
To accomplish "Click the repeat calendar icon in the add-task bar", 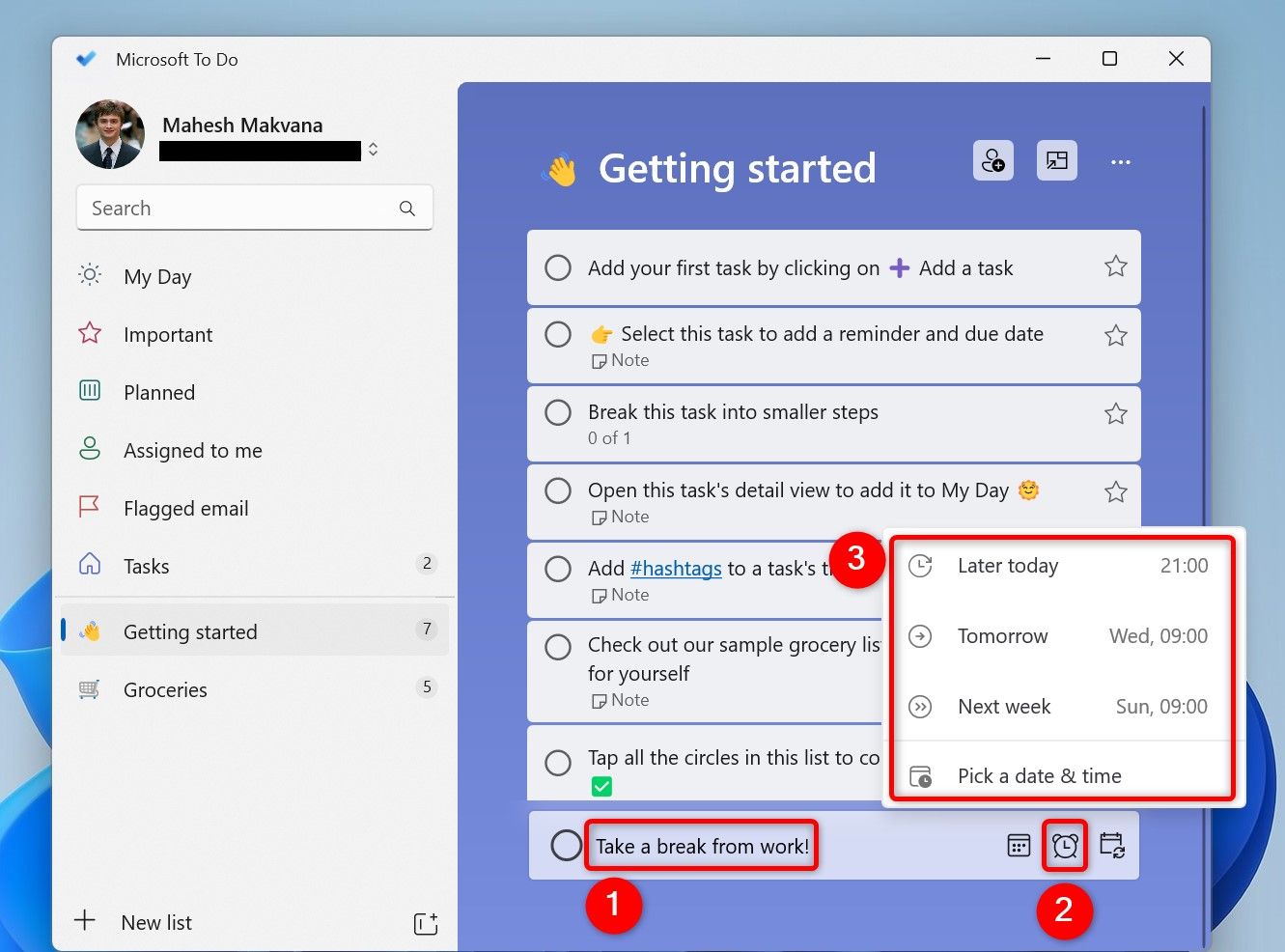I will point(1112,846).
